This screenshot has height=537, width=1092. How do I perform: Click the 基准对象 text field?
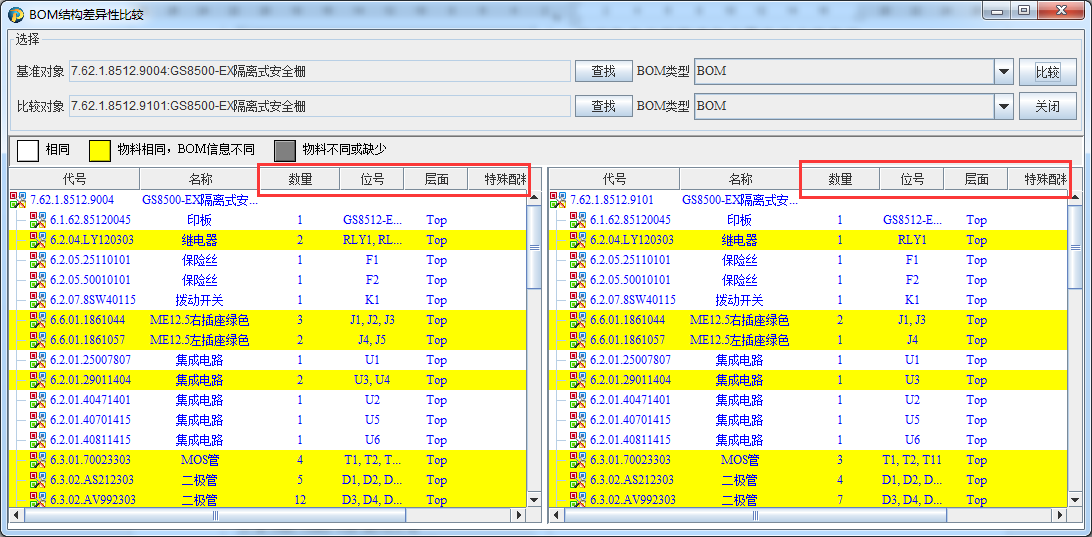tap(318, 72)
